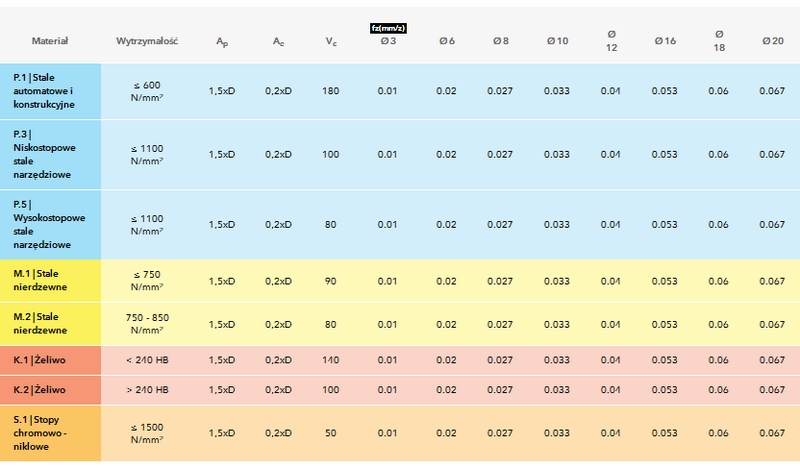Click the Vc value 180 in P.1 row
Image resolution: width=800 pixels, height=469 pixels.
[x=331, y=92]
